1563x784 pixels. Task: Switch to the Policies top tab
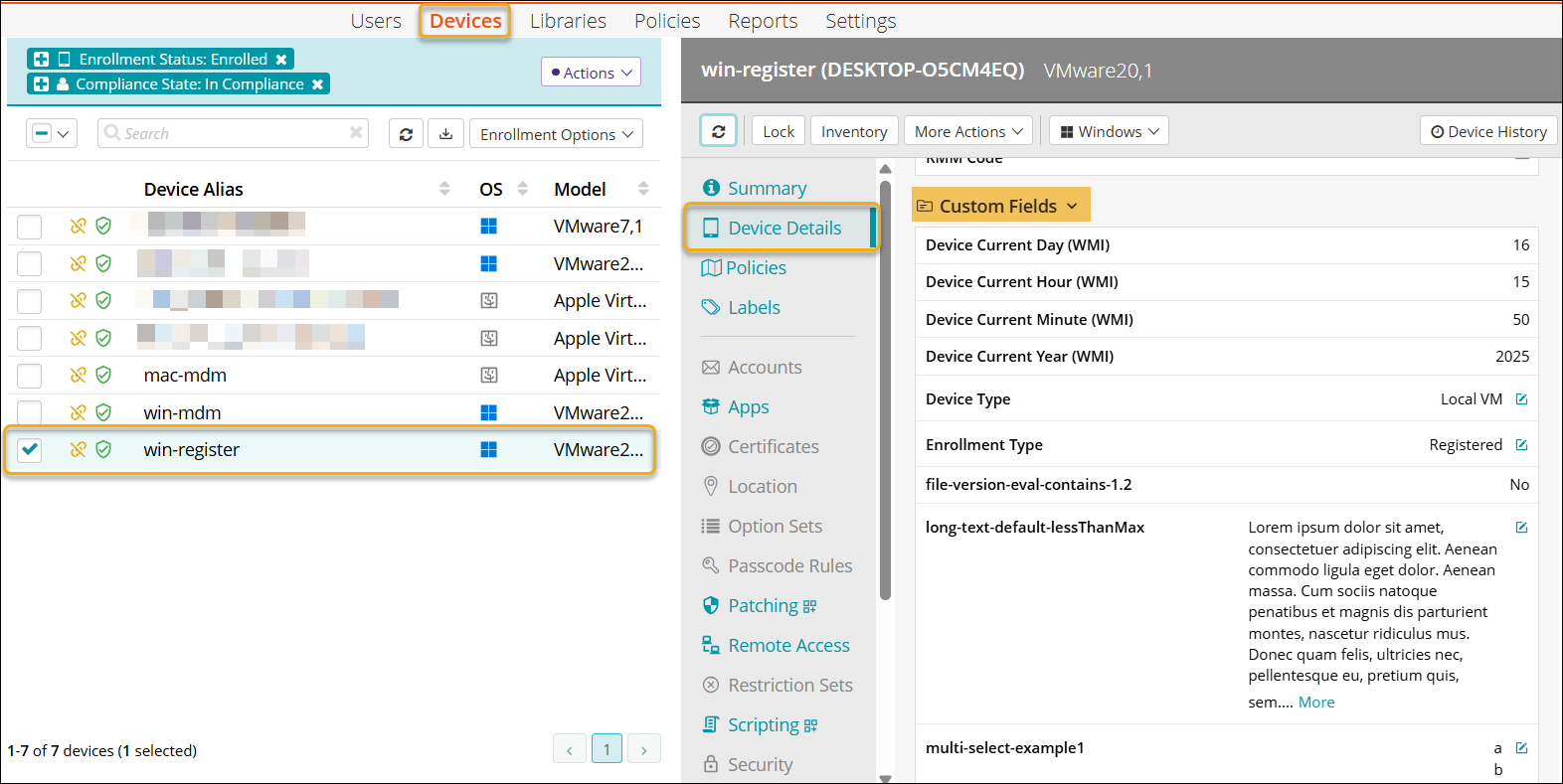[x=667, y=21]
